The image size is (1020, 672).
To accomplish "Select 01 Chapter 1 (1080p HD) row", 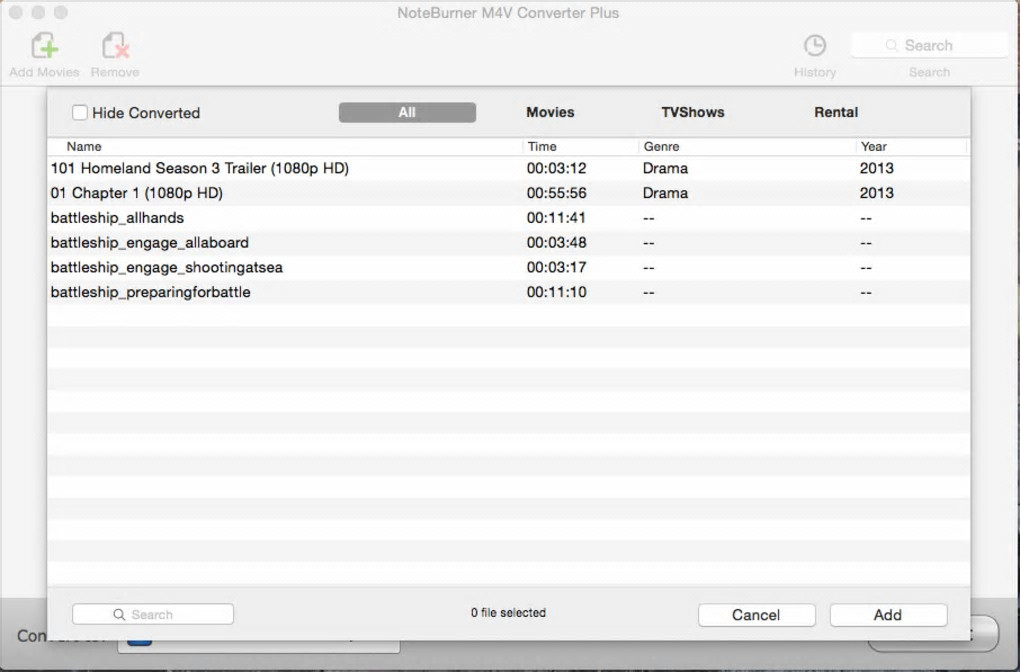I will 509,193.
